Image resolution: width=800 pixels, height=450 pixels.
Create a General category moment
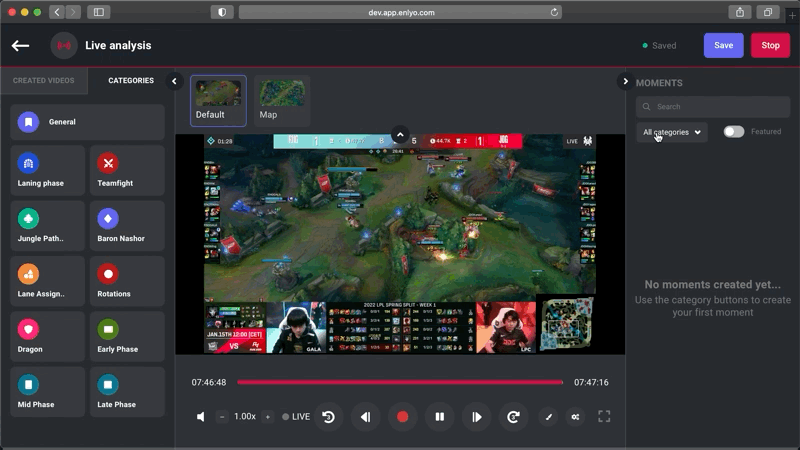pyautogui.click(x=87, y=122)
